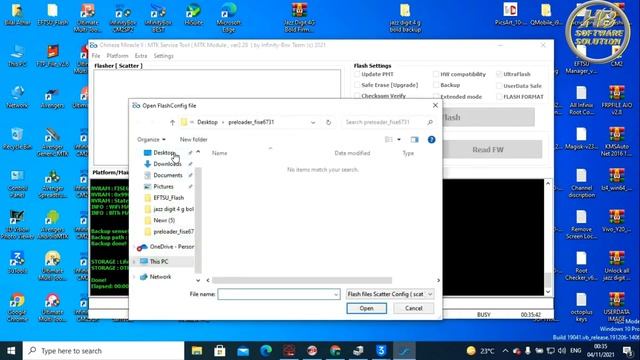The width and height of the screenshot is (640, 360).
Task: Open Google Chrome desktop shortcut
Action: pos(17,307)
